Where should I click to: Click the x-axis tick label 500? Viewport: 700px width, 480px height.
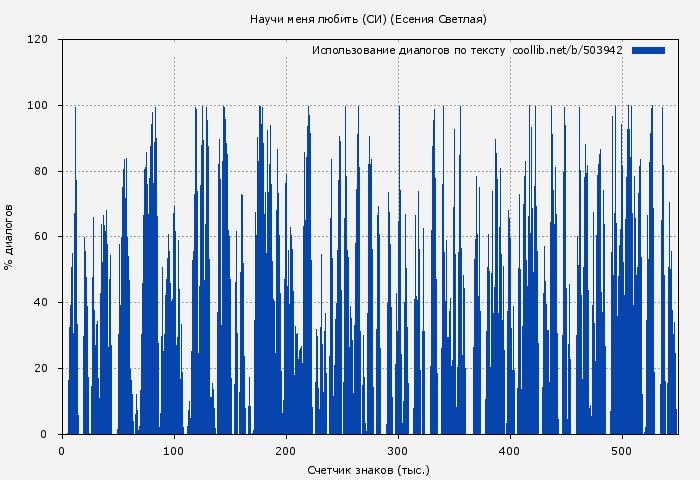click(x=622, y=451)
